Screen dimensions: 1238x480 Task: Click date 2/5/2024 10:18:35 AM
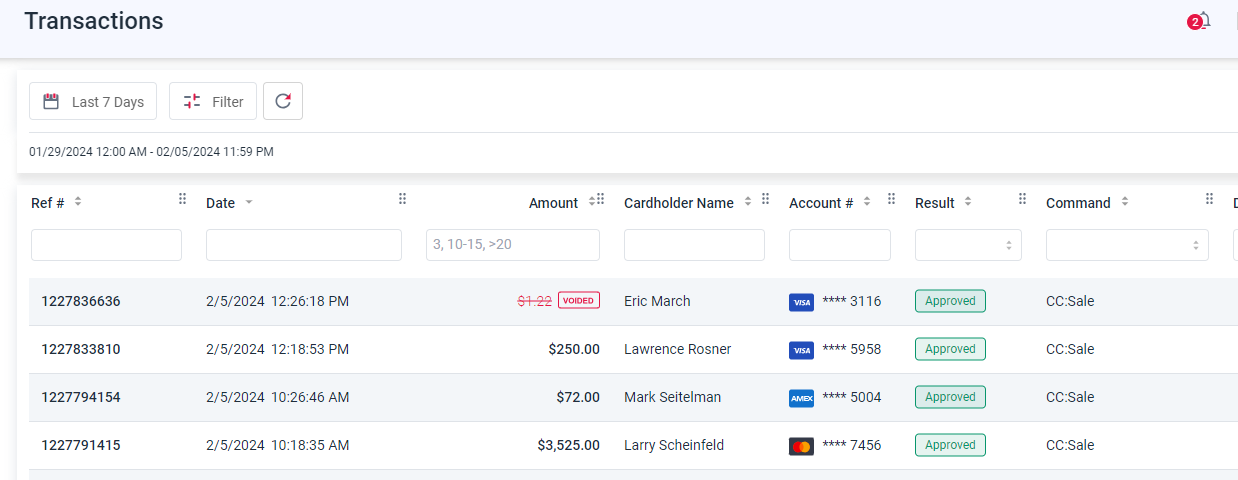point(277,445)
